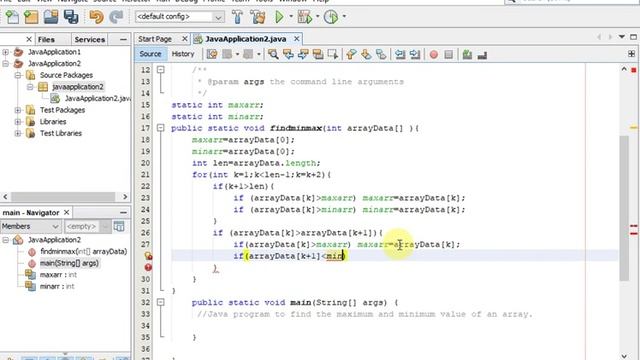Click the lightbulb error hint on line 28
640x360 pixels.
pos(148,256)
